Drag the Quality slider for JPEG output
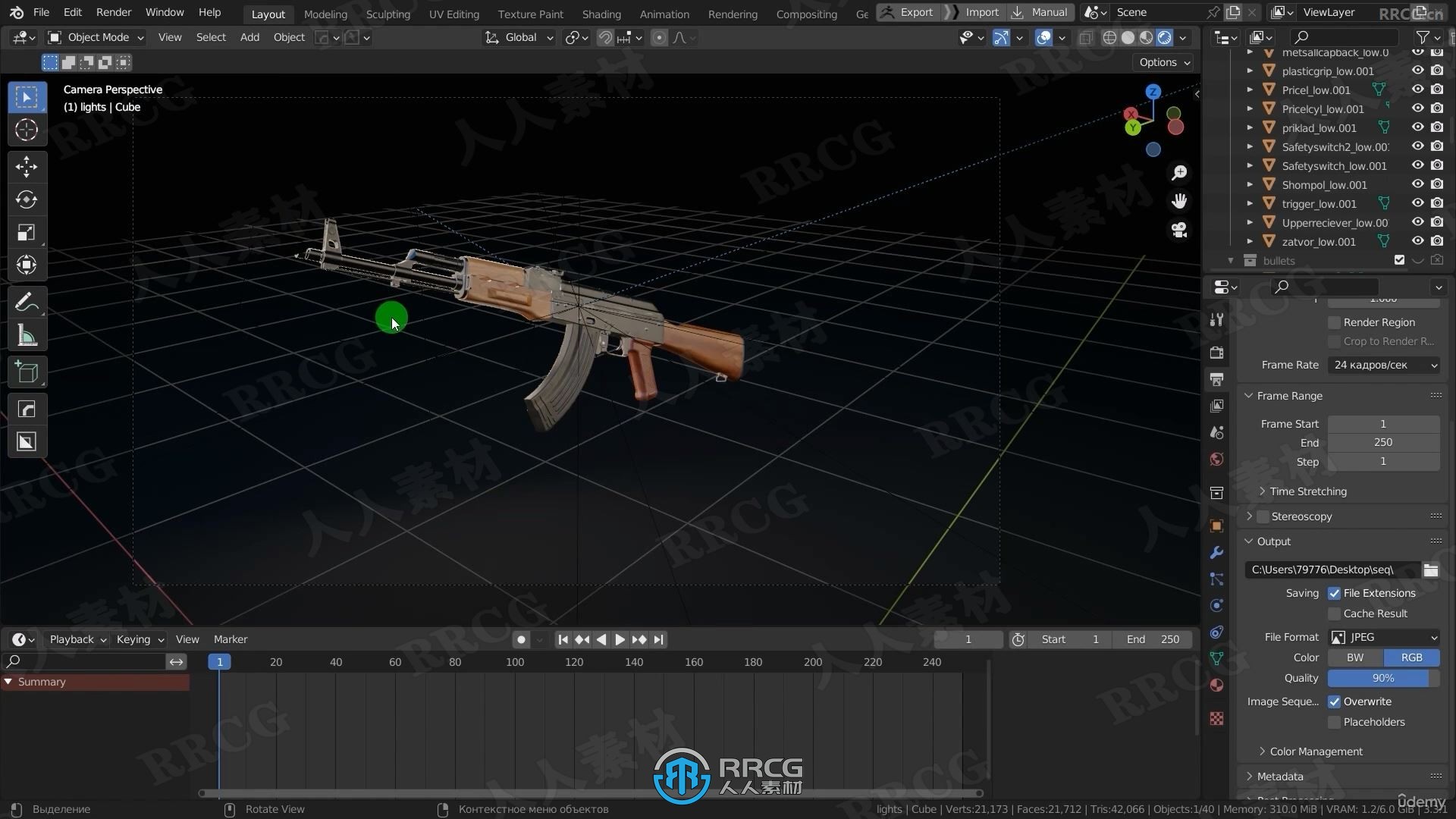 tap(1383, 677)
